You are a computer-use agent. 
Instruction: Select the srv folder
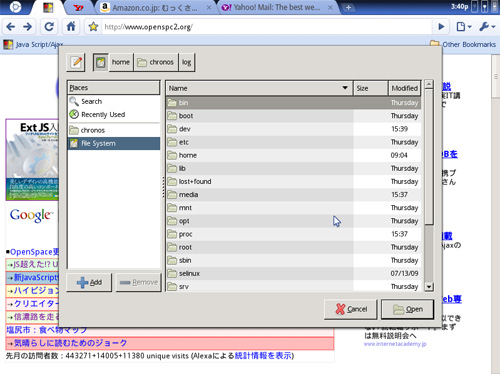coord(293,286)
